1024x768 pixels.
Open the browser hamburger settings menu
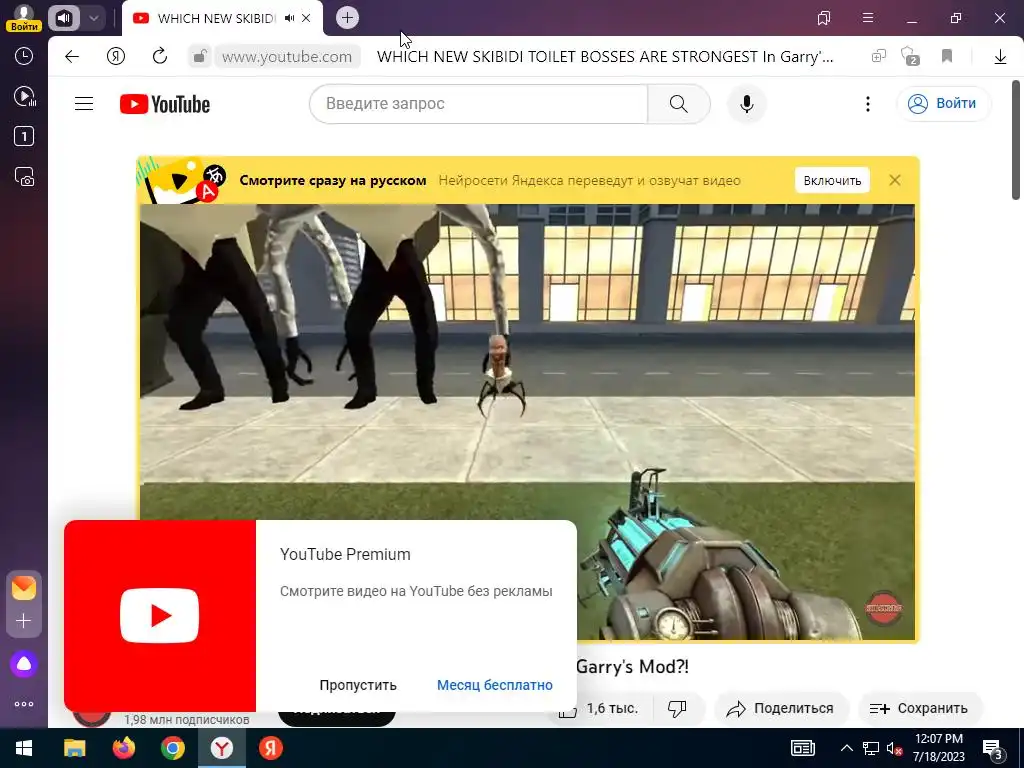[x=868, y=18]
